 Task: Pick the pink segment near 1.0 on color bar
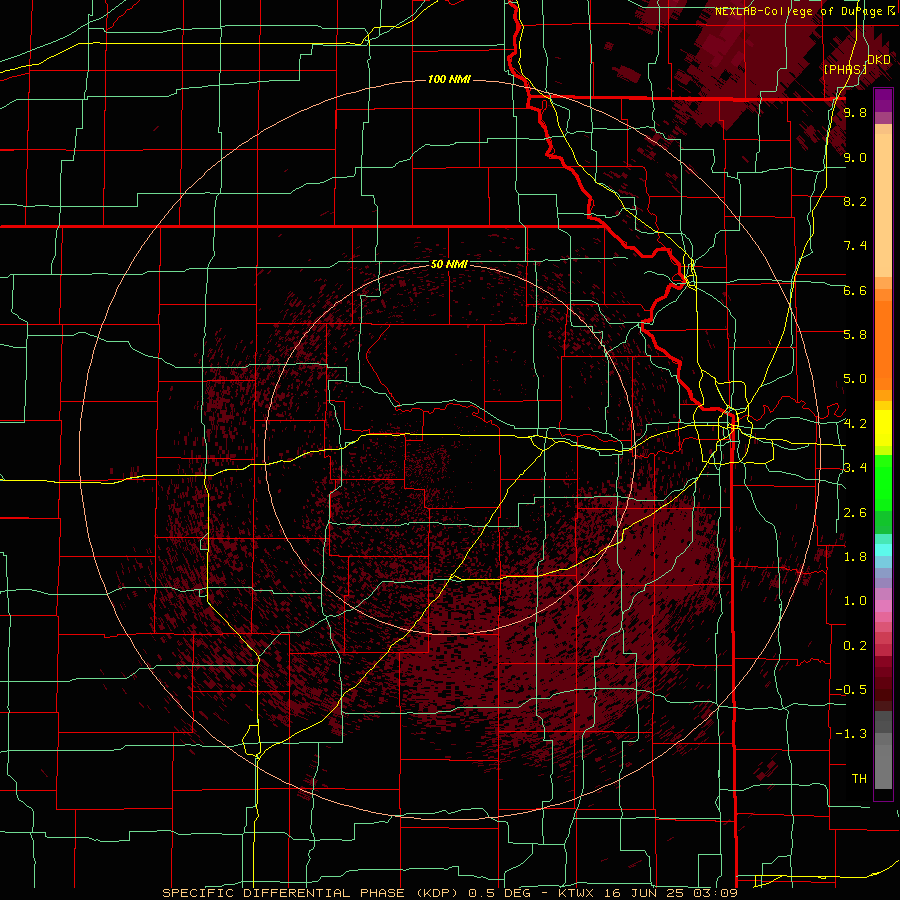tap(883, 606)
